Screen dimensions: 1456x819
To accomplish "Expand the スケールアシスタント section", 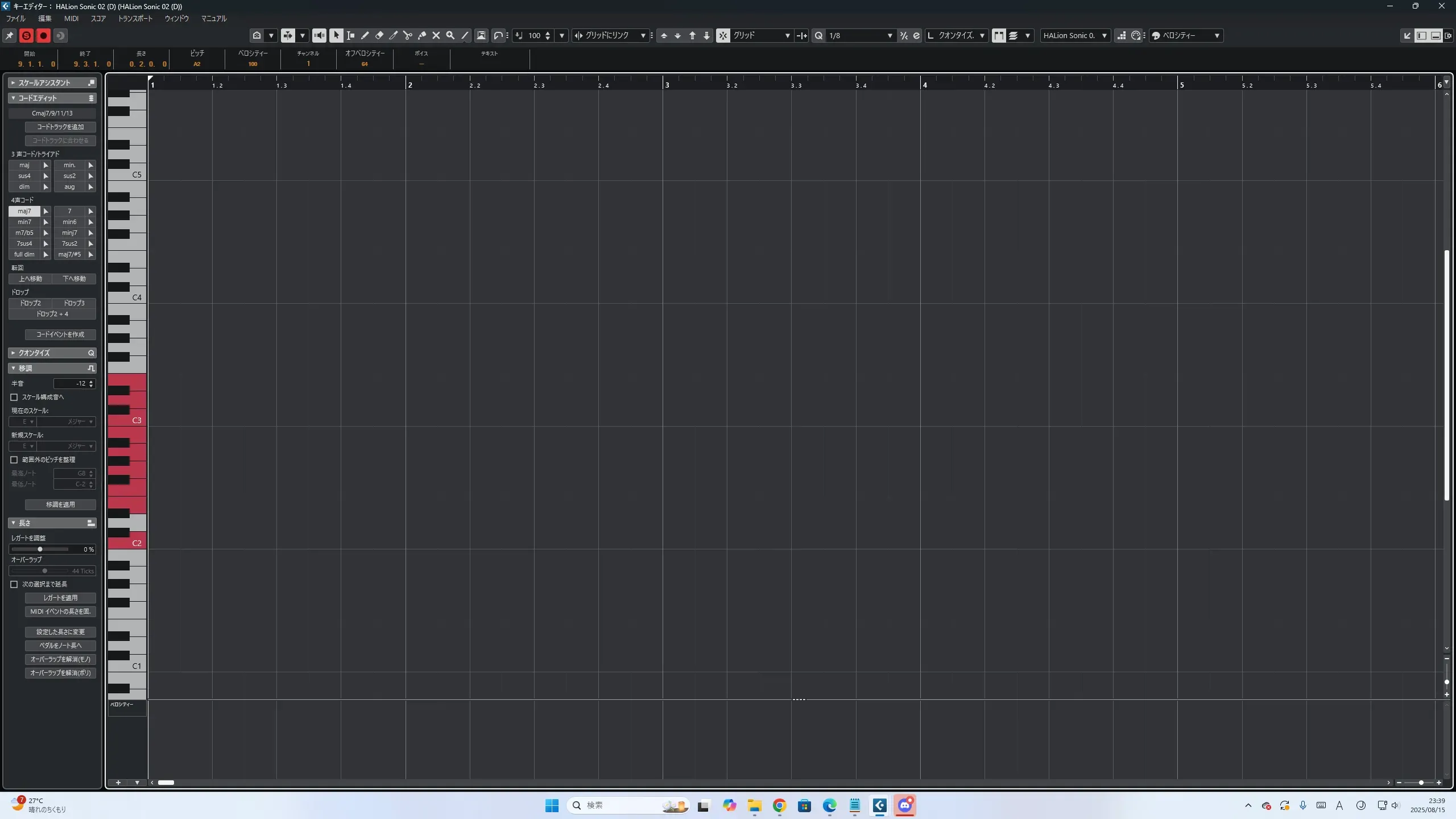I will pyautogui.click(x=13, y=82).
